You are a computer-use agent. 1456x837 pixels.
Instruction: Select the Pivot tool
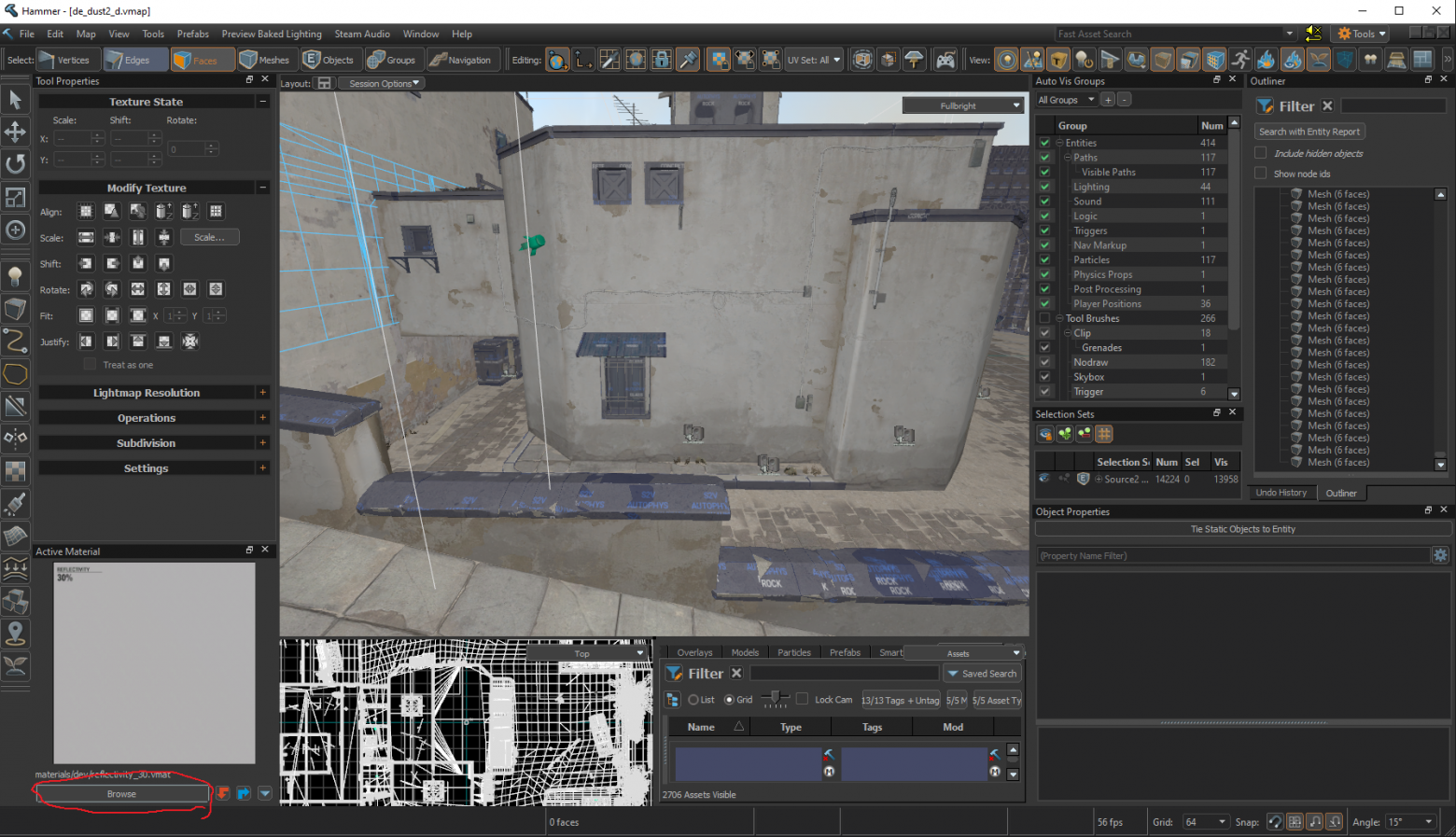coord(16,230)
